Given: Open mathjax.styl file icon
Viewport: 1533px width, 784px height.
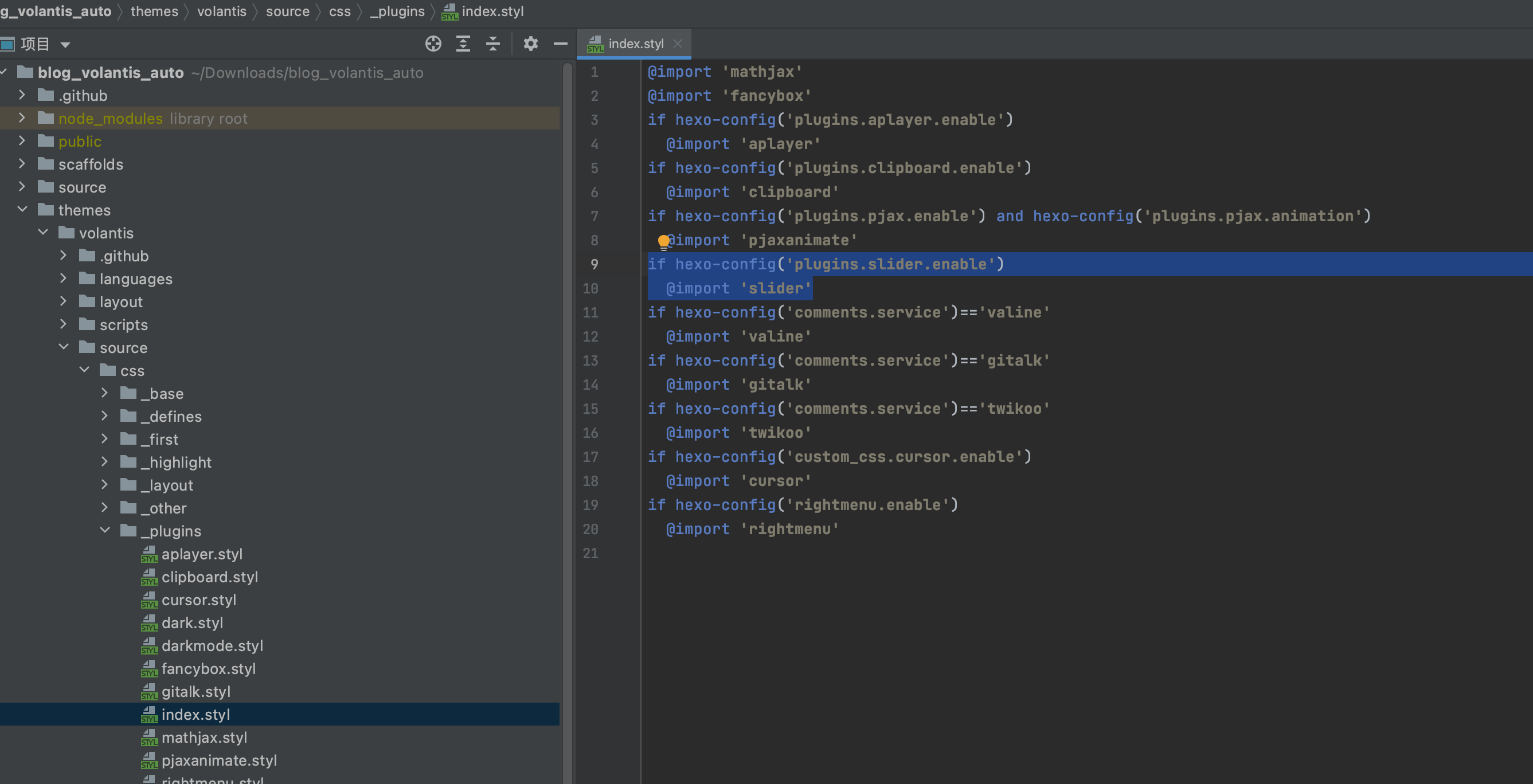Looking at the screenshot, I should (150, 737).
